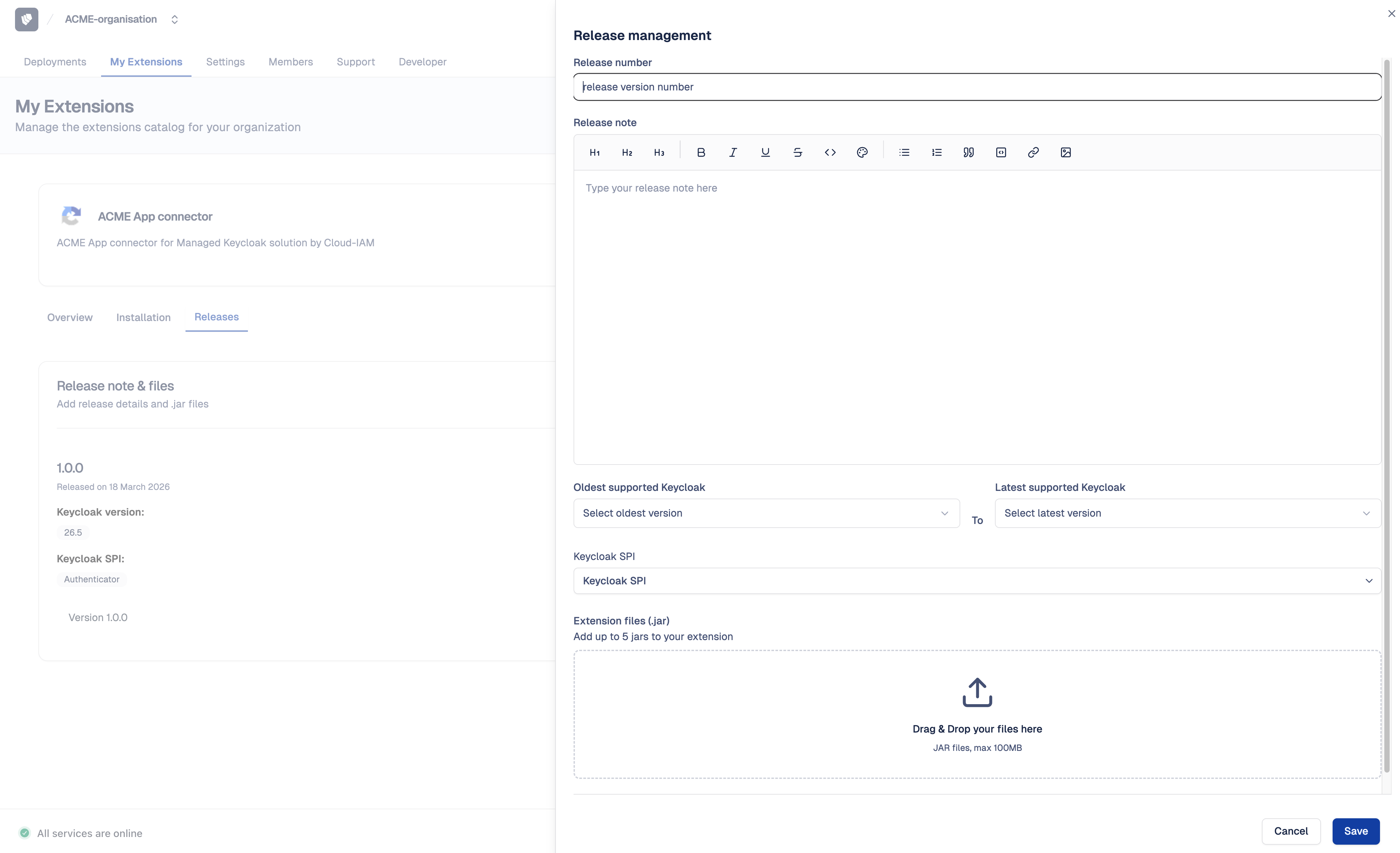This screenshot has height=853, width=1400.
Task: Apply italic formatting to the release note
Action: tap(732, 152)
